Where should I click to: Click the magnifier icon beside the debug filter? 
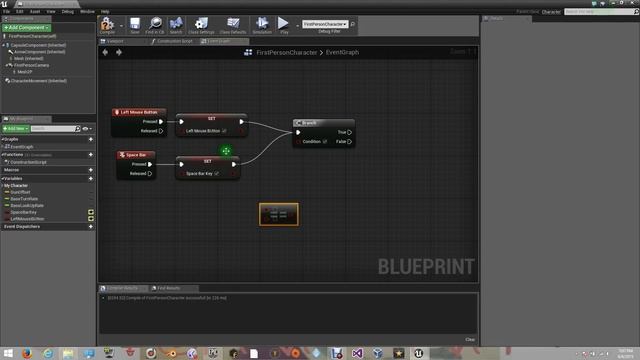click(x=353, y=24)
